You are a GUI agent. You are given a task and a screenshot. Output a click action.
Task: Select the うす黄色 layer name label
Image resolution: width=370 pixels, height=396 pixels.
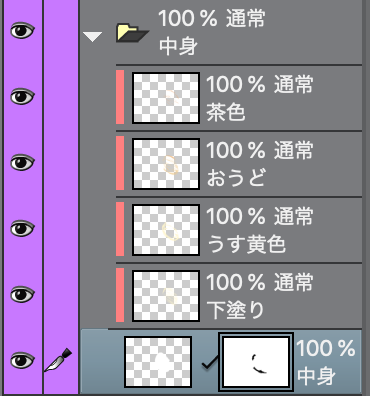(246, 244)
